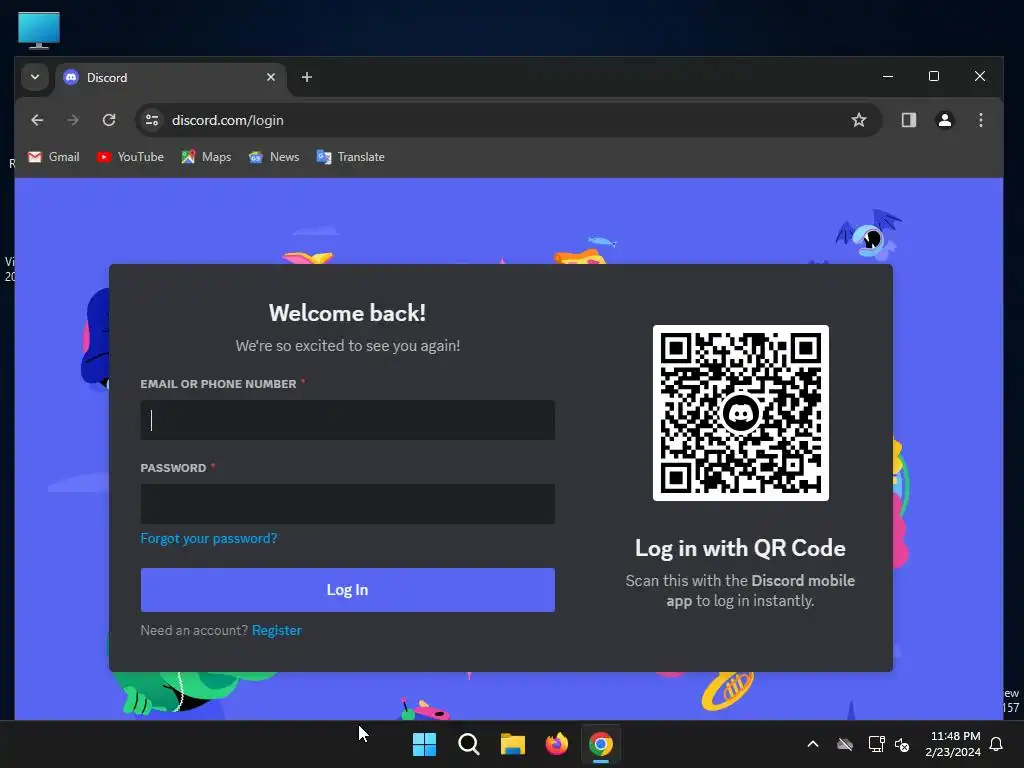Open the Chrome three-dot menu
Viewport: 1024px width, 768px height.
[980, 120]
